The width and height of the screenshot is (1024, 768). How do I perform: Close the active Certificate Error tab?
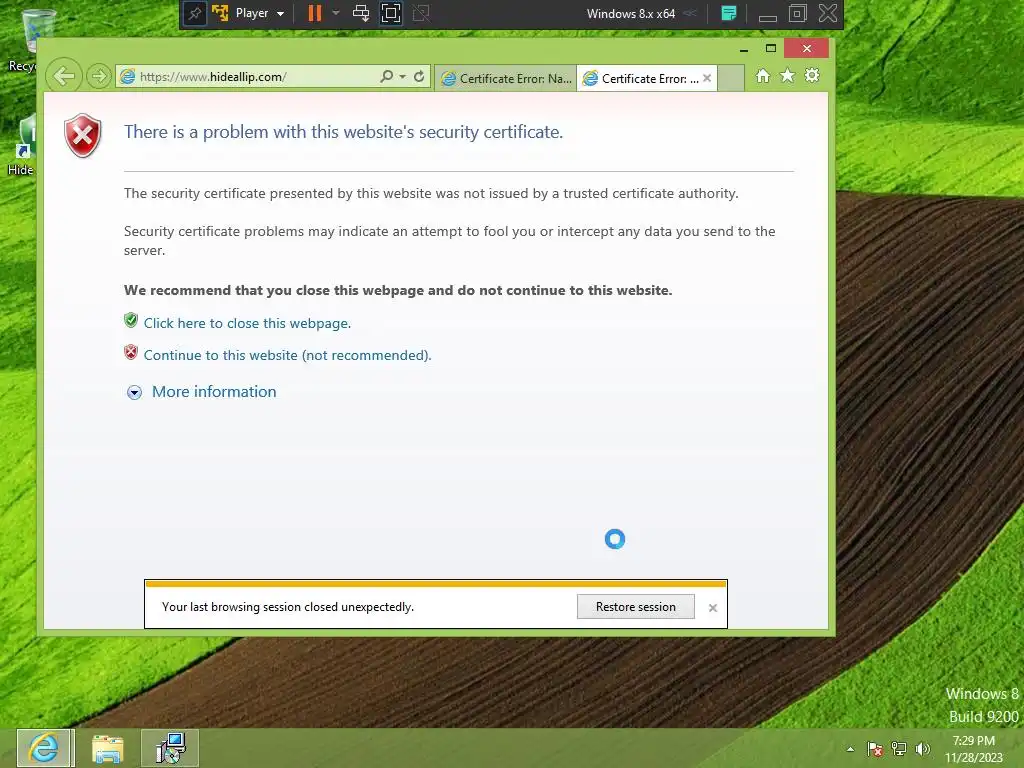pyautogui.click(x=707, y=78)
